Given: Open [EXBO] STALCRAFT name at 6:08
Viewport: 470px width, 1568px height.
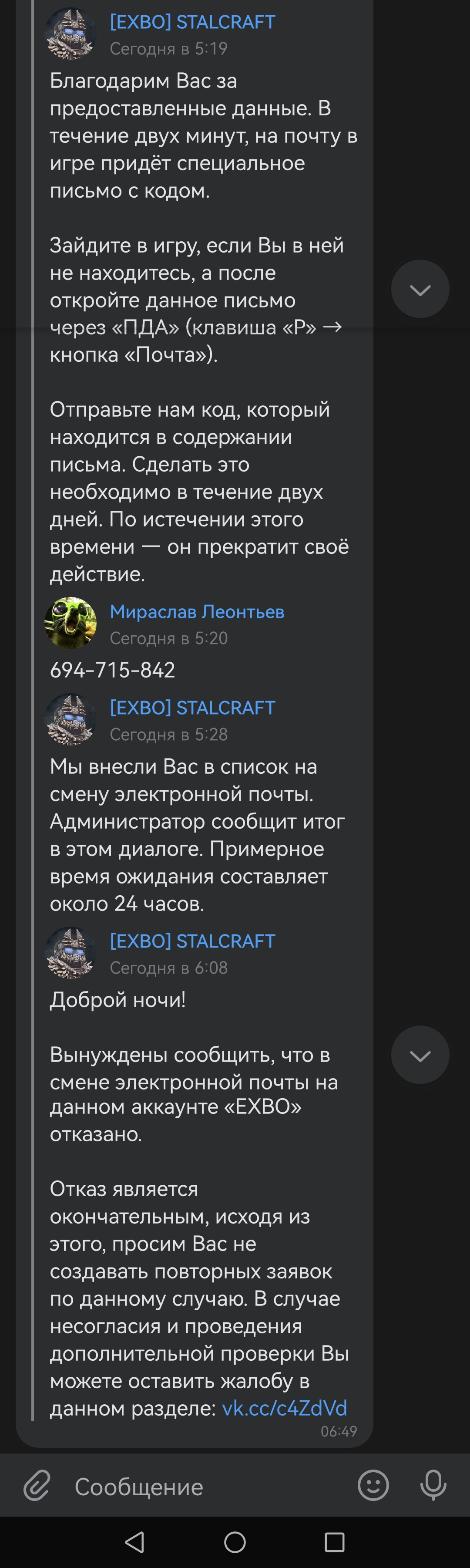Looking at the screenshot, I should click(x=192, y=941).
